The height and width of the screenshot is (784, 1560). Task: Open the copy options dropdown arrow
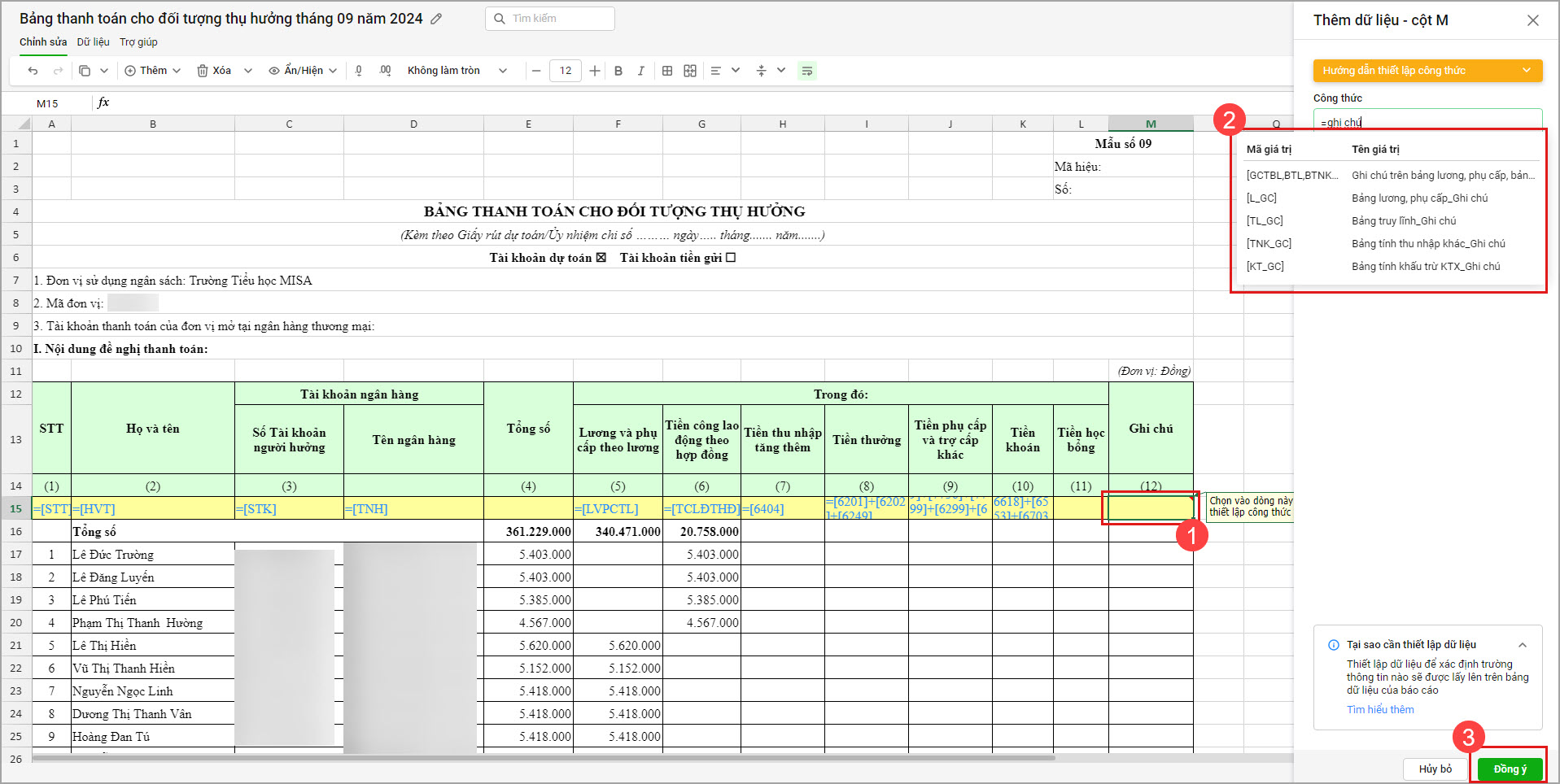(x=104, y=71)
